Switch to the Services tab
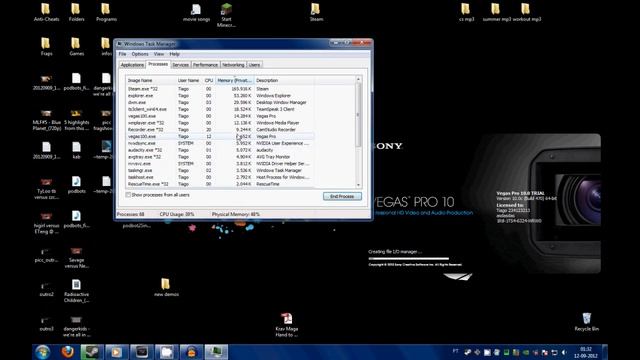 tap(180, 65)
